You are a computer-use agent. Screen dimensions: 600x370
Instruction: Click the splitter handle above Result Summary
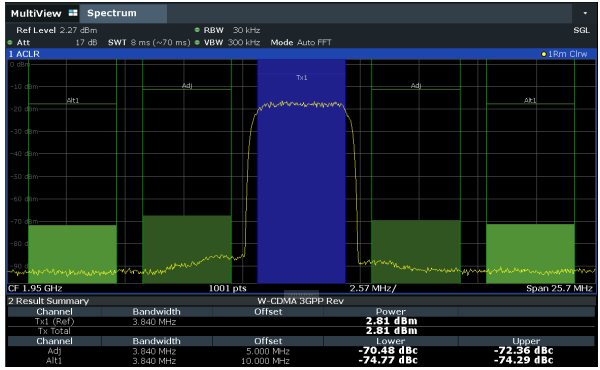click(x=301, y=294)
